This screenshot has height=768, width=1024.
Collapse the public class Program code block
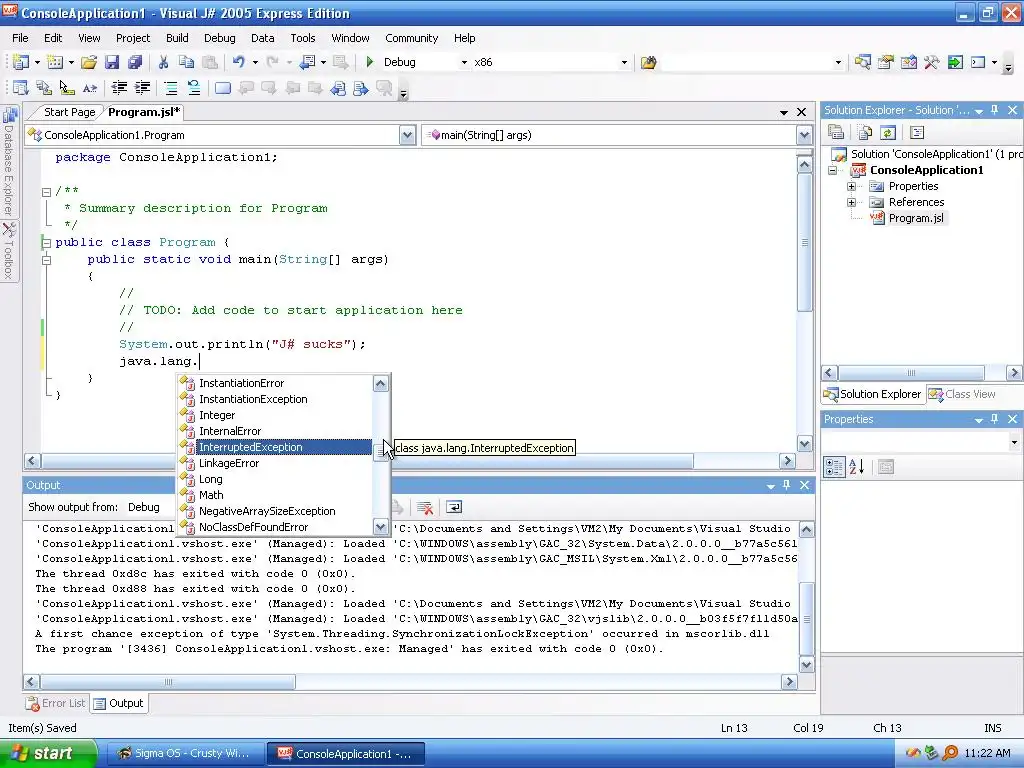pos(46,243)
